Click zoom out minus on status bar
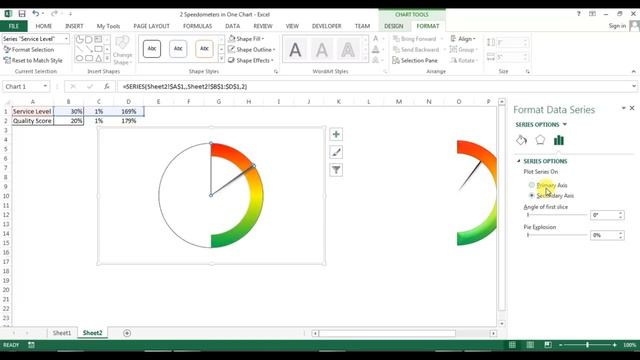 pyautogui.click(x=561, y=345)
